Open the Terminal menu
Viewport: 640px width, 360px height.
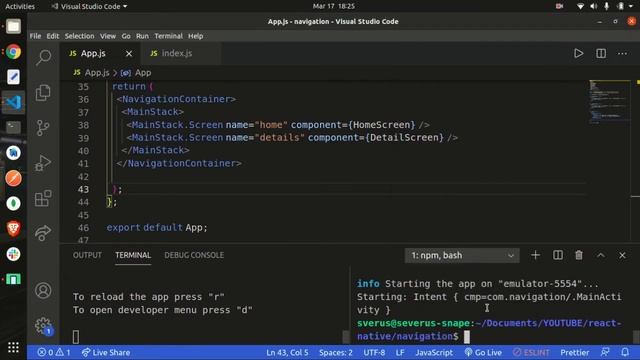169,36
